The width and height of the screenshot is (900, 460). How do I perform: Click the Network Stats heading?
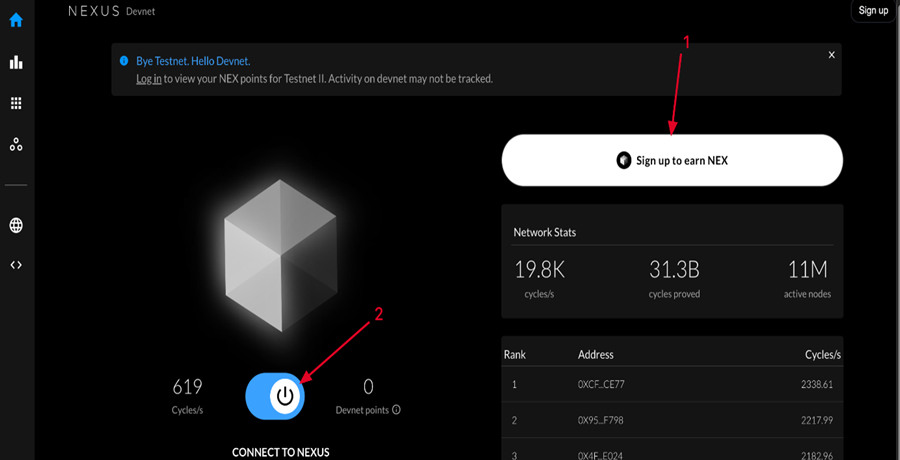545,233
